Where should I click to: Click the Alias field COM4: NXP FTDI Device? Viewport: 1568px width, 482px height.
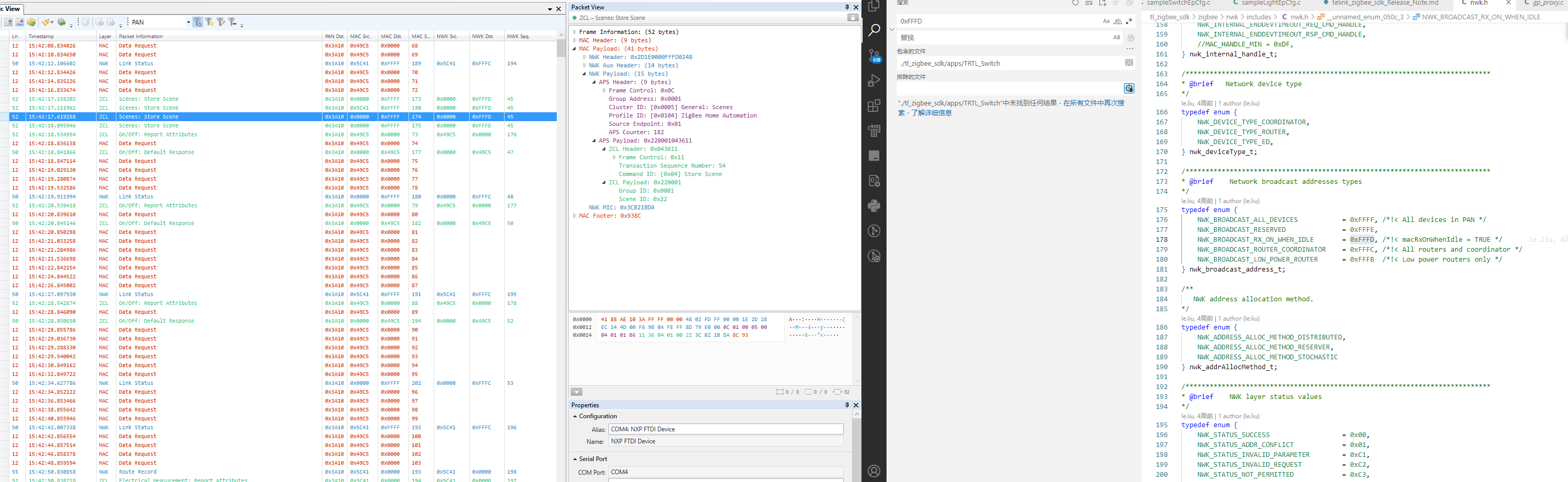tap(726, 429)
